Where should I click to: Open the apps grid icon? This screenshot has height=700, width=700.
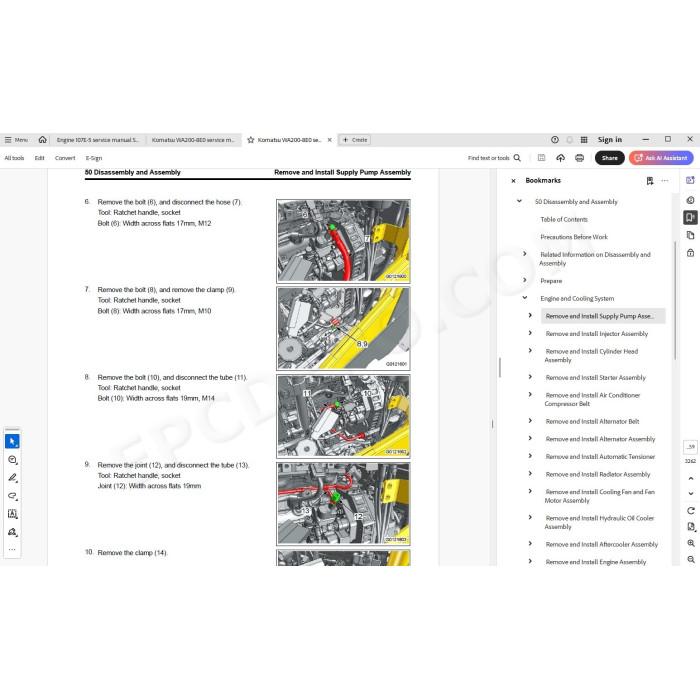tap(583, 140)
